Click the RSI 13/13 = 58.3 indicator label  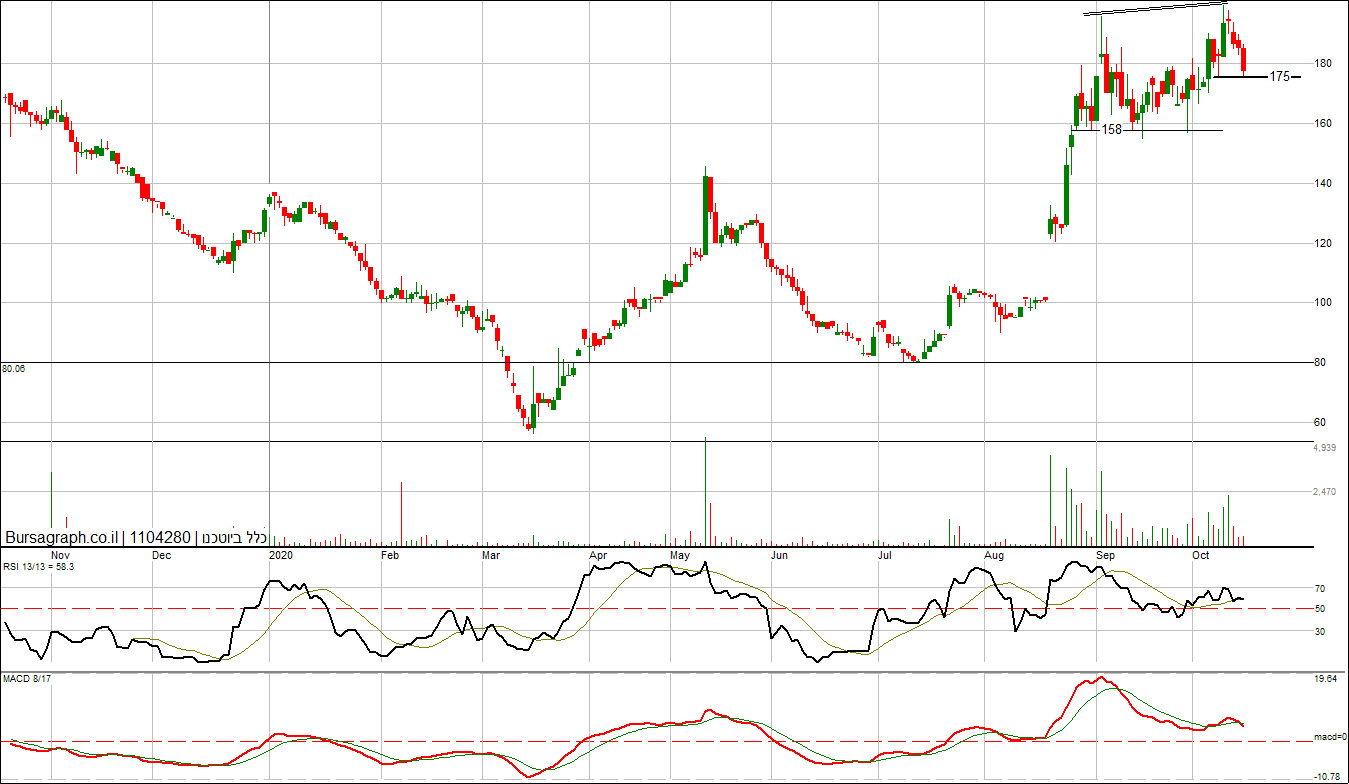pos(39,566)
